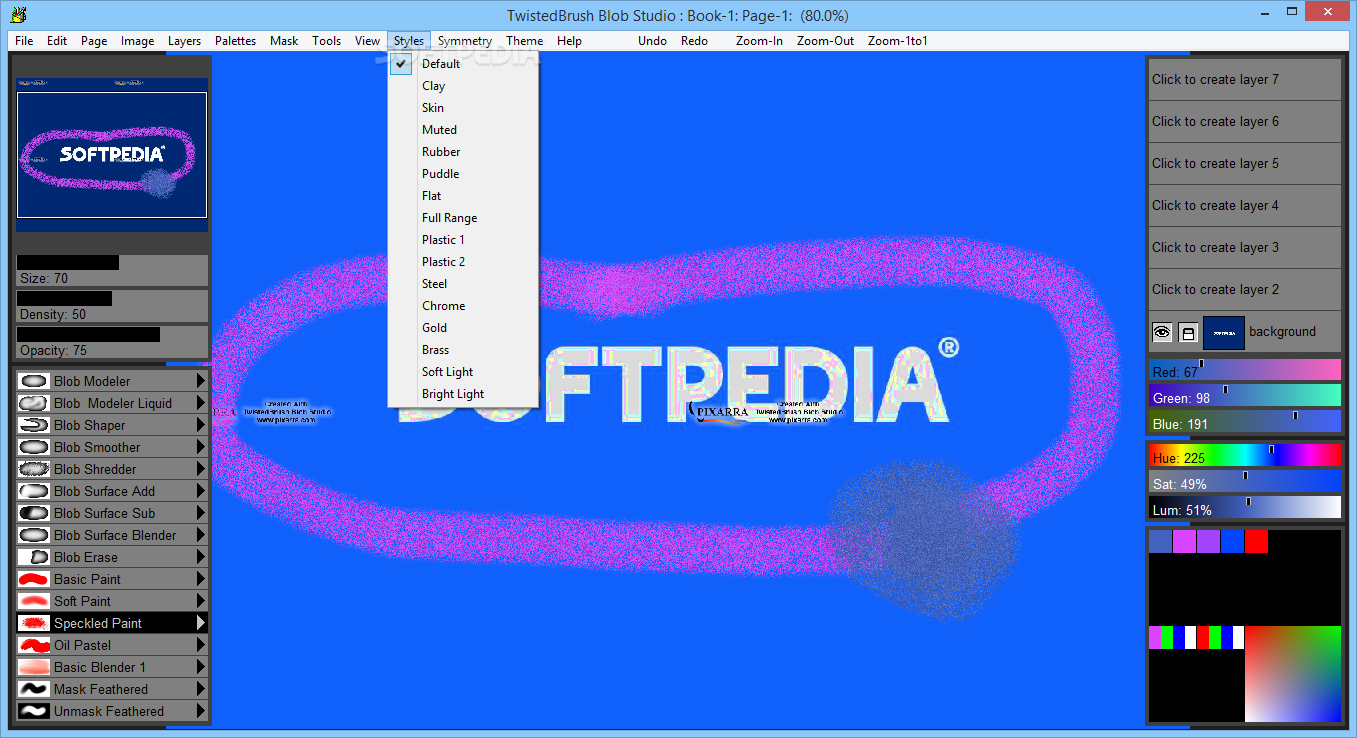Choose the first slate-blue palette swatch
Viewport: 1357px width, 738px height.
pyautogui.click(x=1160, y=541)
